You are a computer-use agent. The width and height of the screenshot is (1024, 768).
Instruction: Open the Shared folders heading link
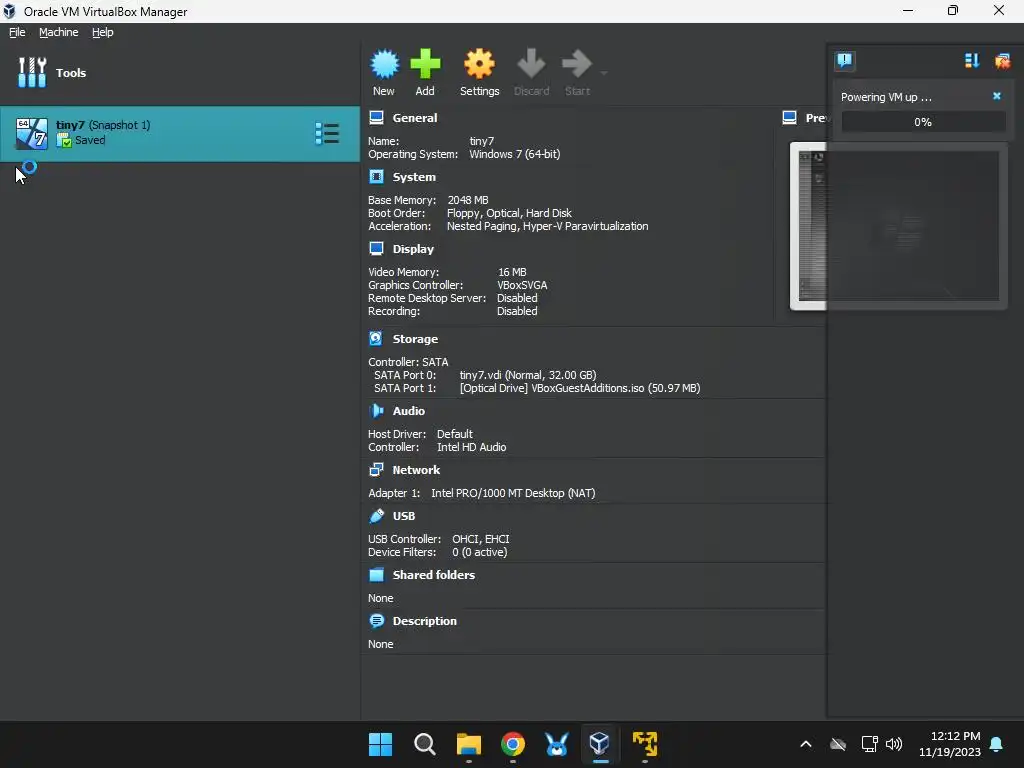[434, 575]
